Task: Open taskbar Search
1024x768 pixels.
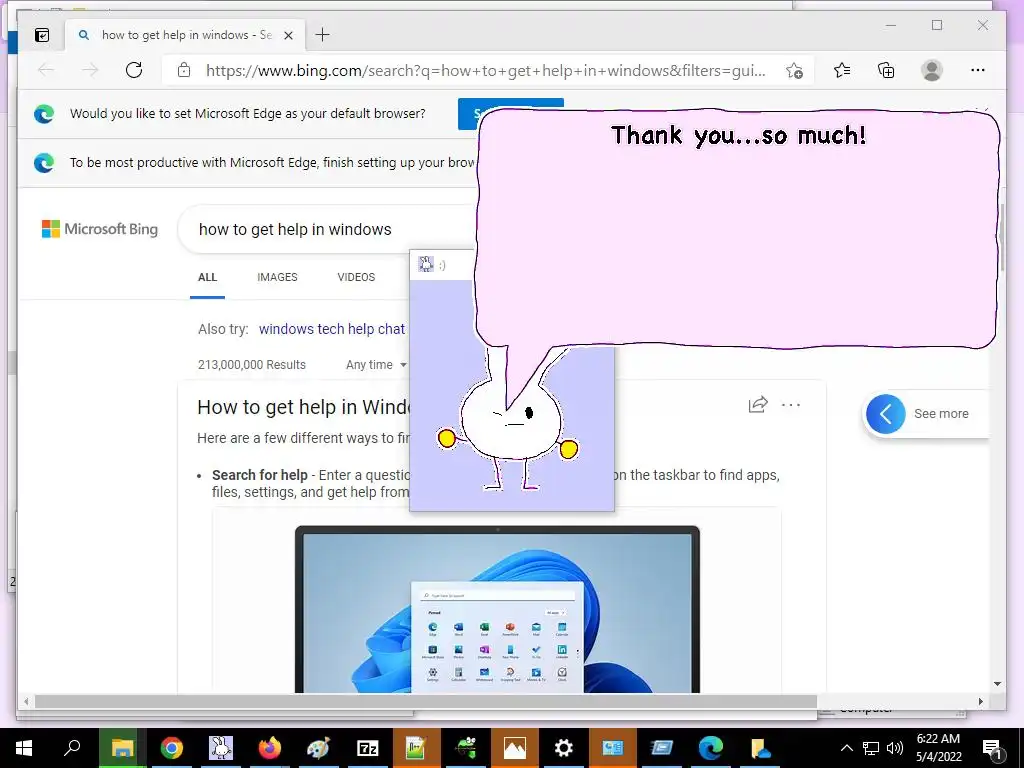Action: [x=72, y=748]
